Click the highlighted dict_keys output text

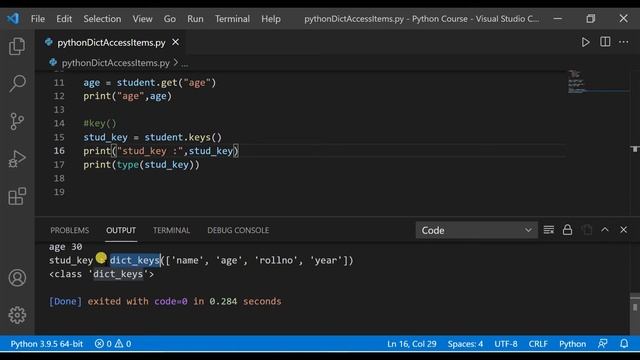pyautogui.click(x=135, y=260)
